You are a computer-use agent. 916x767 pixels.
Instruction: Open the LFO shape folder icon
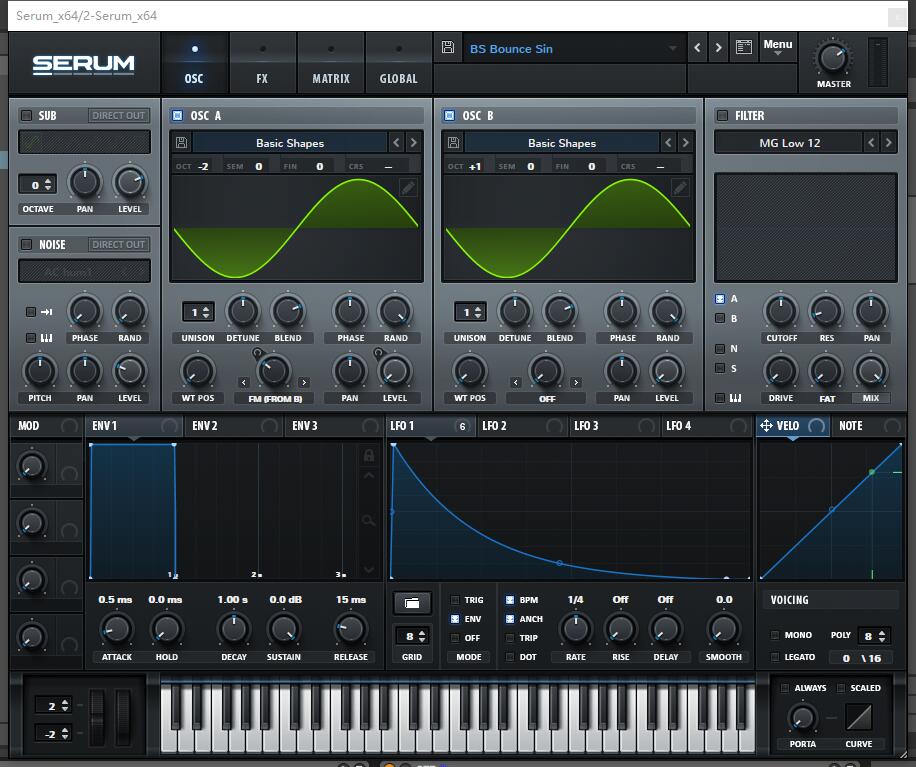411,603
